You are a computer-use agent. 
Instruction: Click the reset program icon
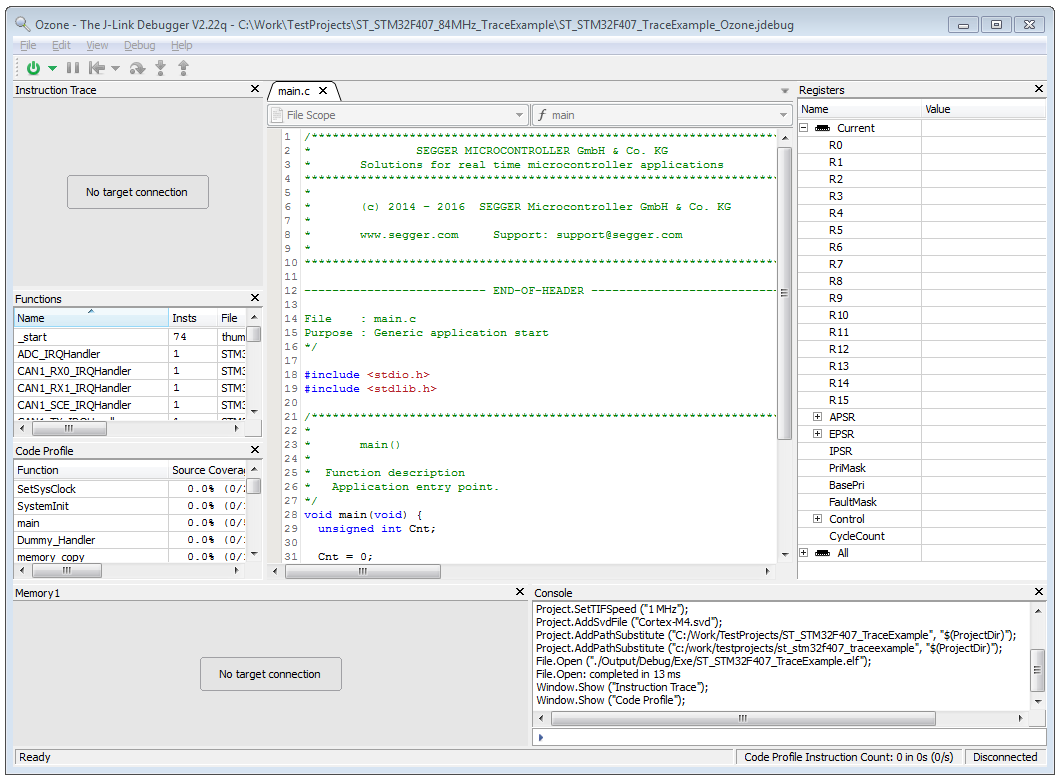[97, 68]
